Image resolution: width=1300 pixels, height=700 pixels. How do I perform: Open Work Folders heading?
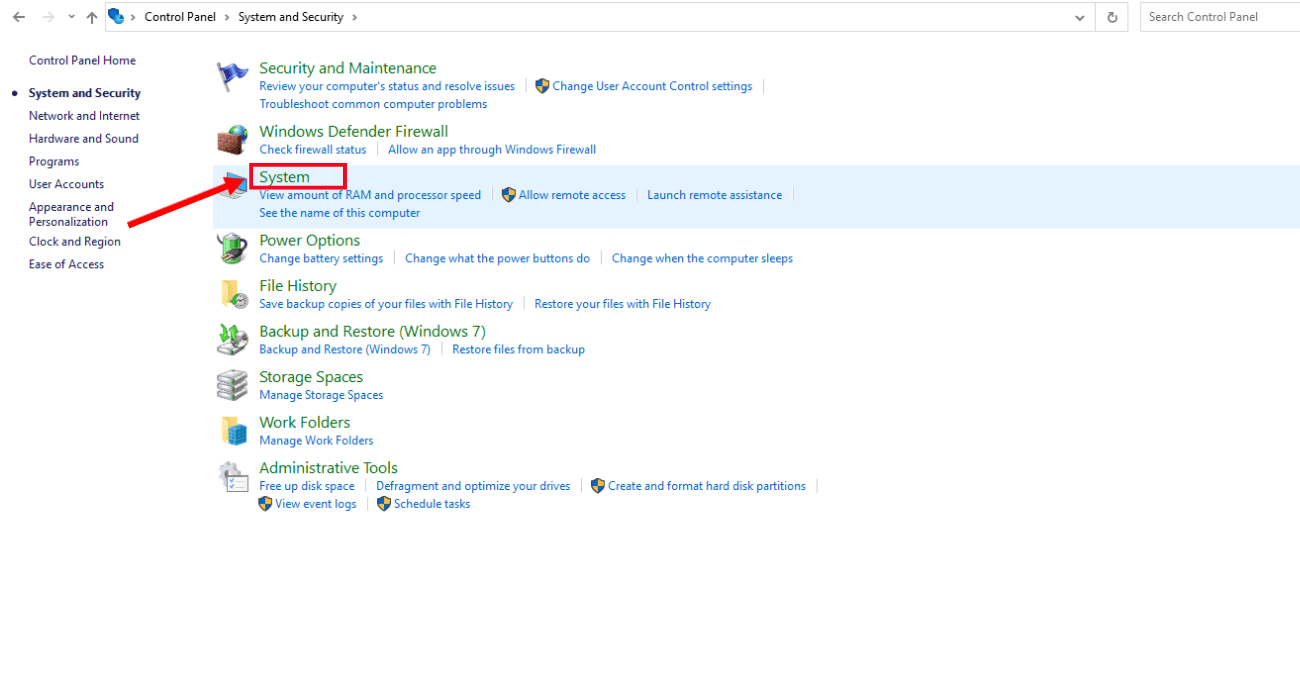pyautogui.click(x=305, y=422)
